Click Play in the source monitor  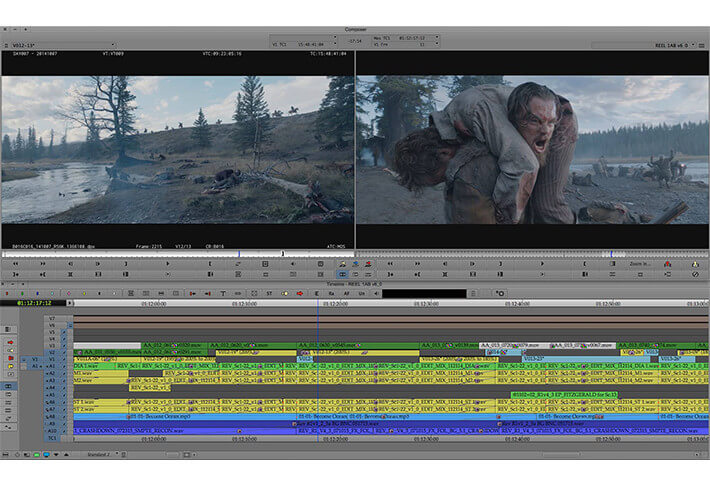[x=168, y=264]
